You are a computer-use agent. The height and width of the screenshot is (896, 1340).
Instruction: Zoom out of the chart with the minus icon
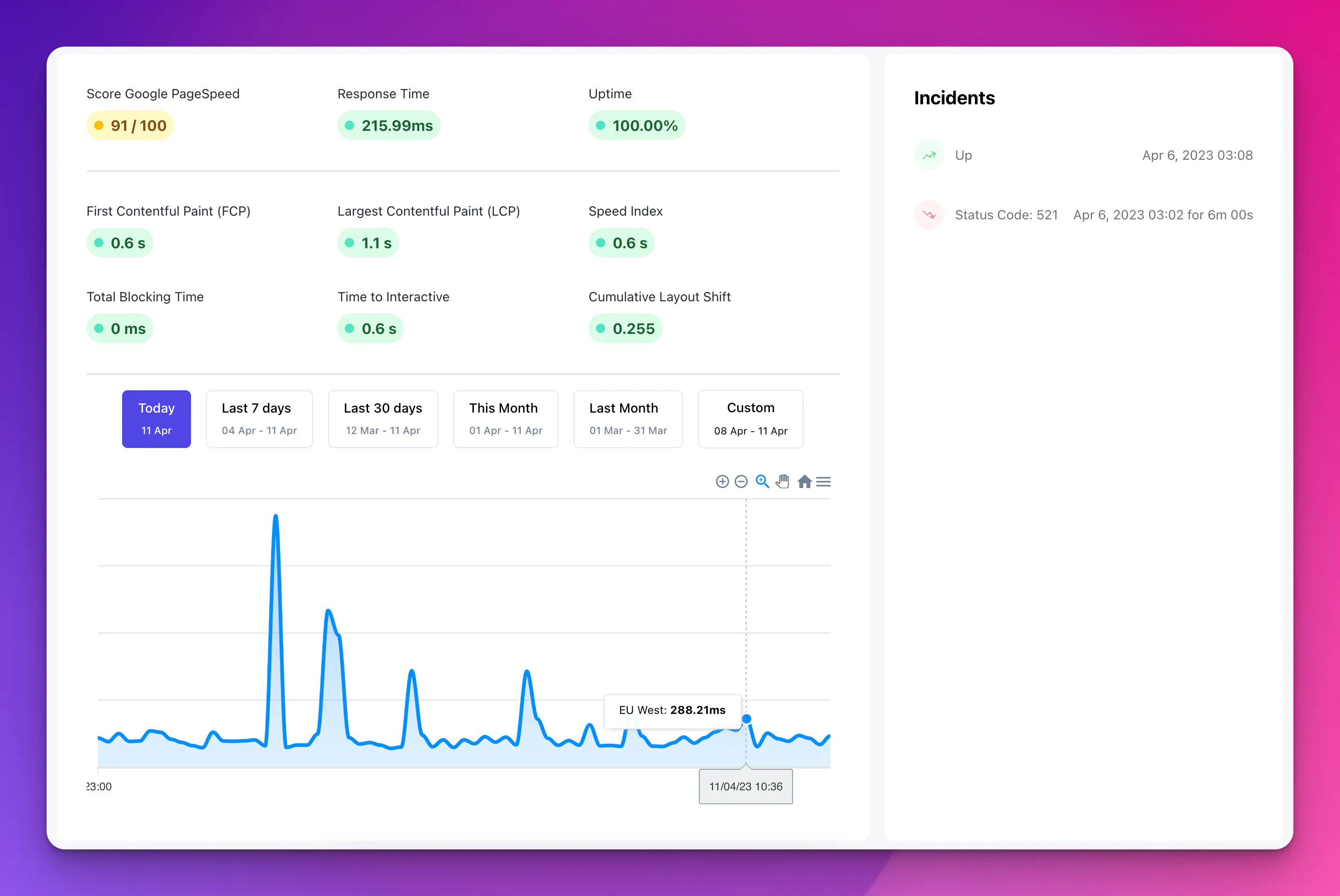pyautogui.click(x=741, y=482)
